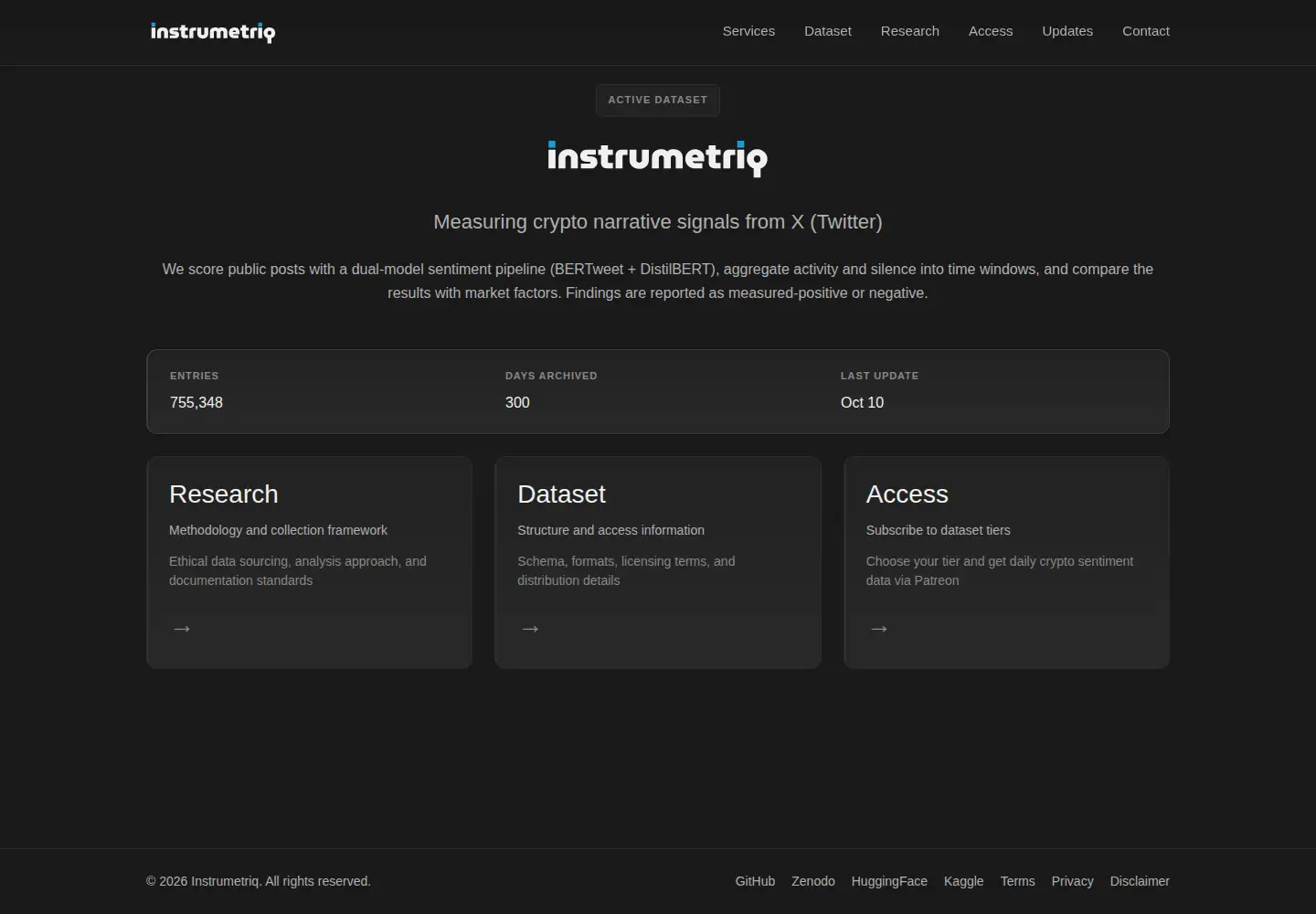Click 'Subscribe to dataset tiers' subtitle

pyautogui.click(x=938, y=530)
